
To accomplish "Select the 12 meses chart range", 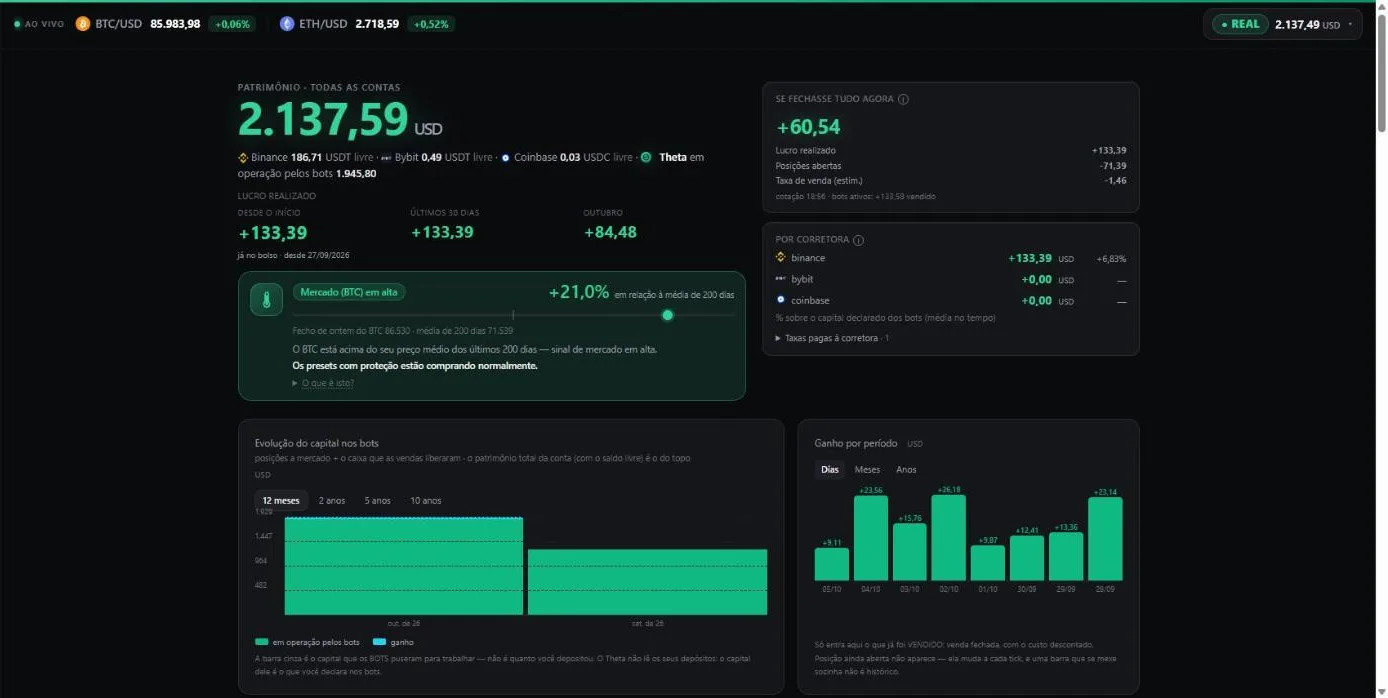I will pos(281,501).
